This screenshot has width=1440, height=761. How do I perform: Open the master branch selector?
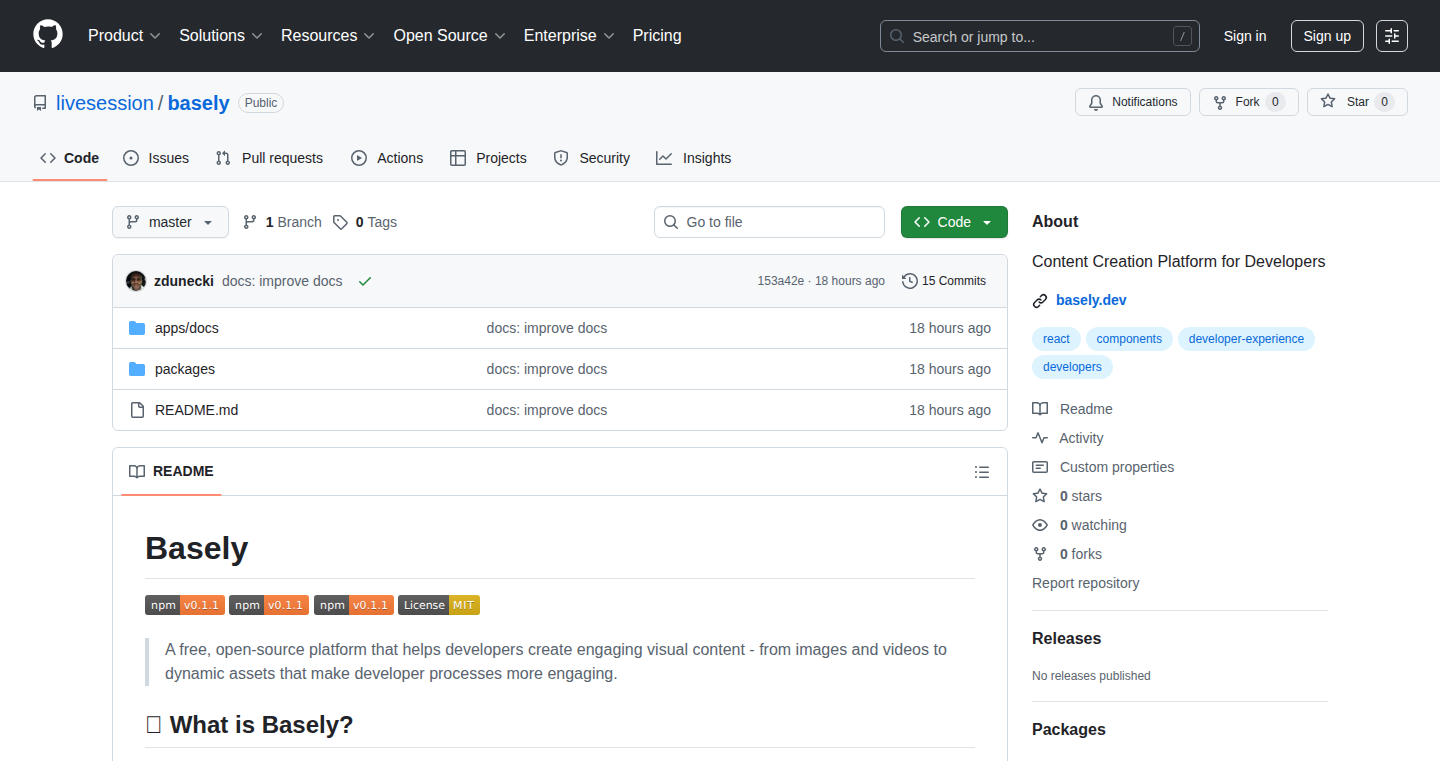pyautogui.click(x=170, y=222)
